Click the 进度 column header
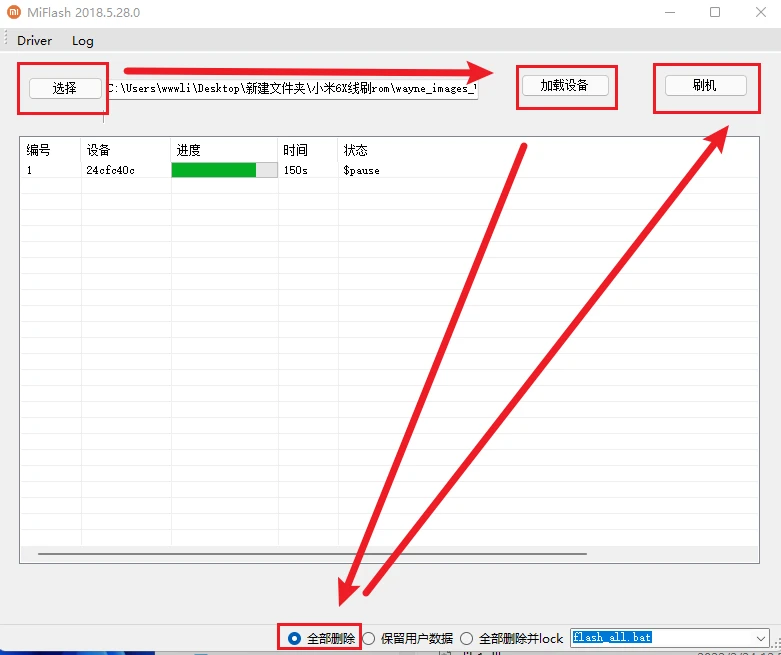Viewport: 781px width, 655px height. [224, 150]
